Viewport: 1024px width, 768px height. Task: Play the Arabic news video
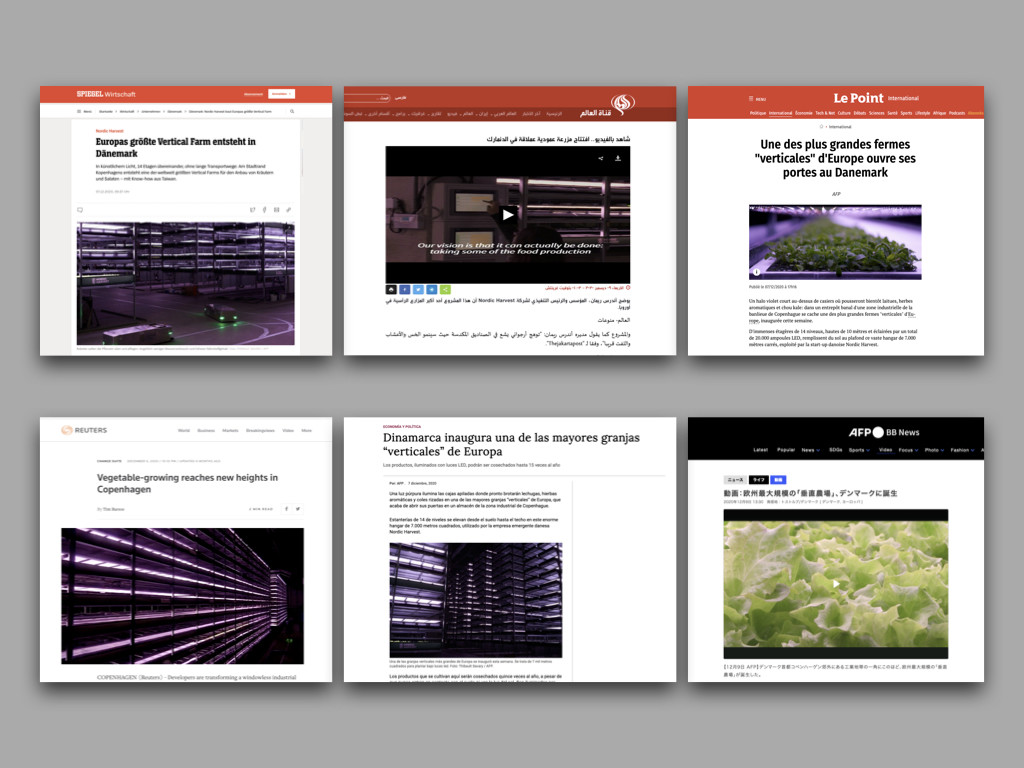pyautogui.click(x=508, y=214)
